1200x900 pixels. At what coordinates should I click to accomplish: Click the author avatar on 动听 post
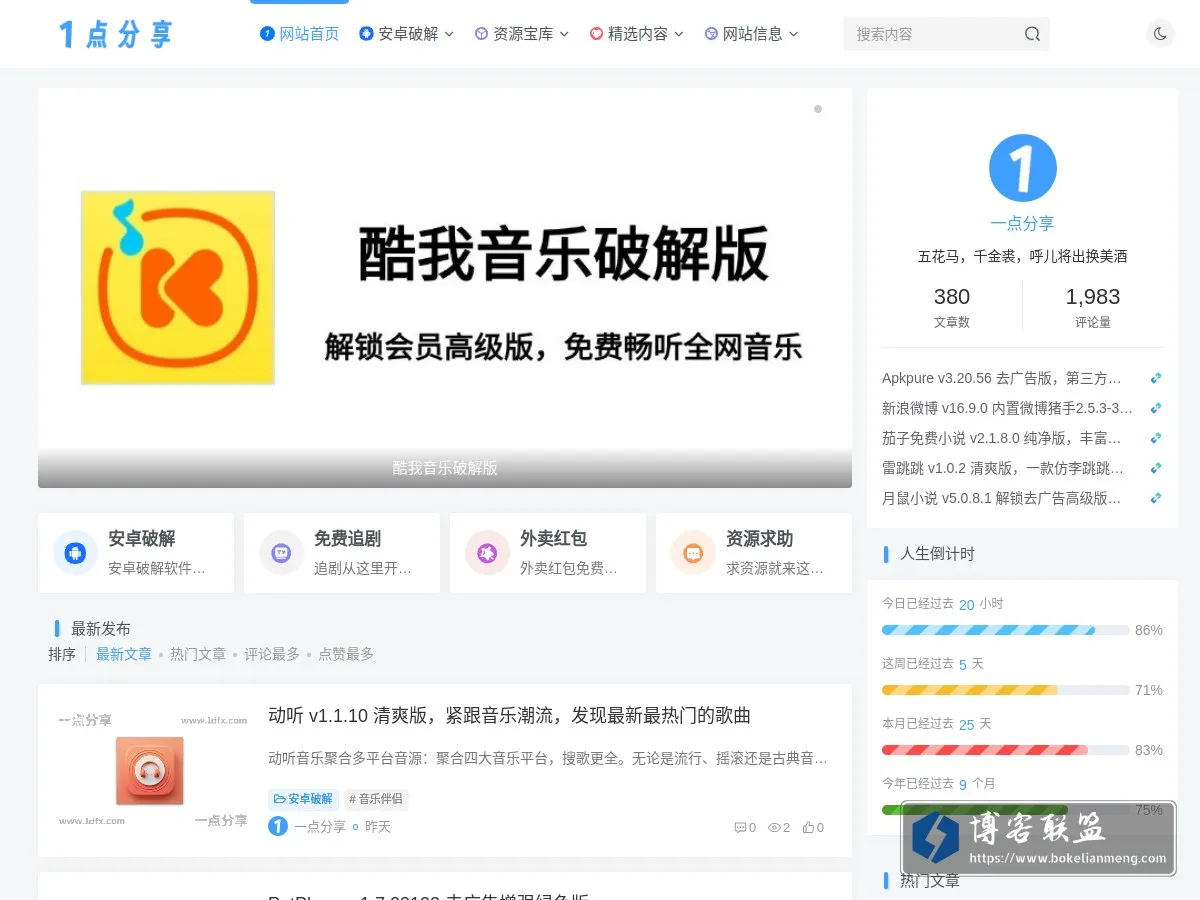[278, 826]
